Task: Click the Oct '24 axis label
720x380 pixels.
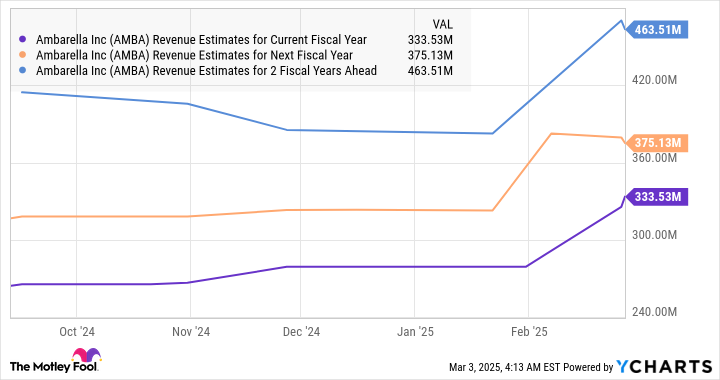Action: (x=77, y=332)
